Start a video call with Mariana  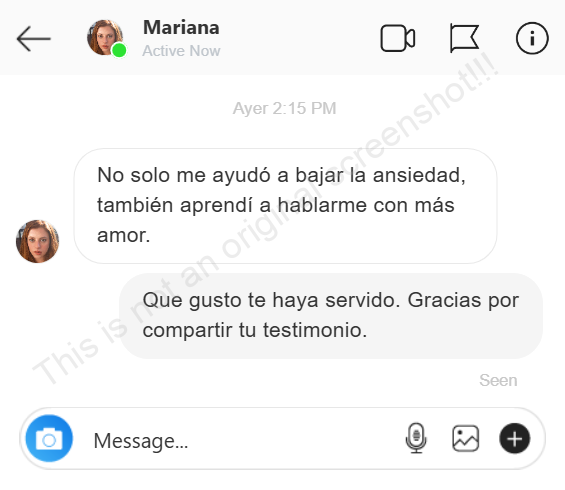[398, 38]
